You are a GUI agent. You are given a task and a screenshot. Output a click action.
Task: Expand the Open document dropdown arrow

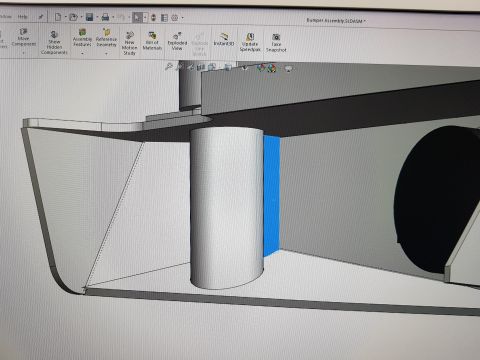81,17
